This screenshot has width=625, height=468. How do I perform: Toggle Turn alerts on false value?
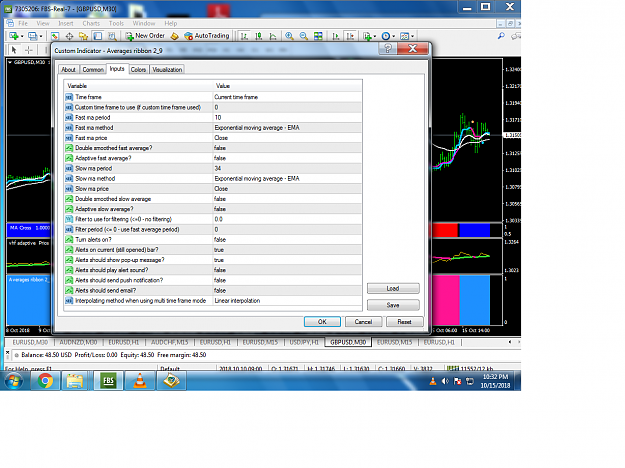click(287, 240)
